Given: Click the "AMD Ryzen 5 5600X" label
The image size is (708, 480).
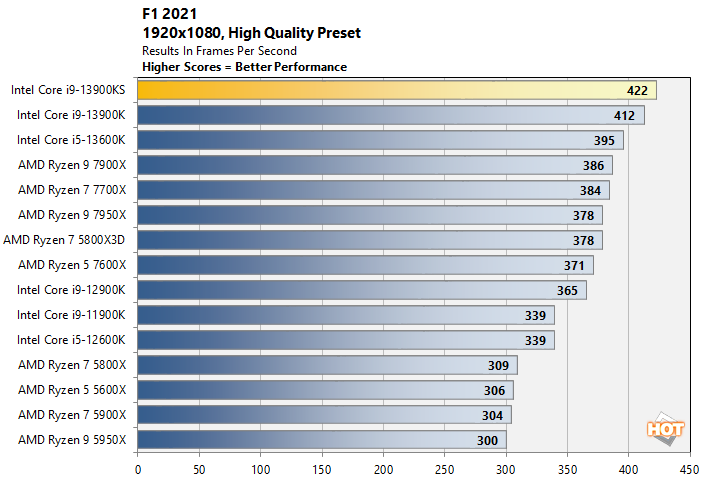Looking at the screenshot, I should click(x=72, y=390).
